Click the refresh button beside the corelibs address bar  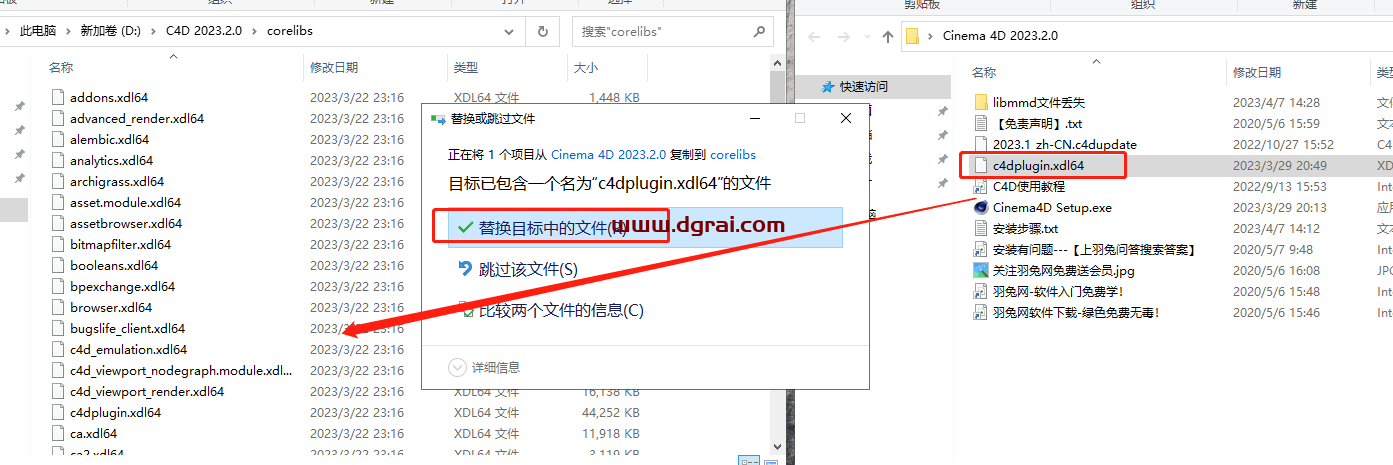(x=543, y=31)
